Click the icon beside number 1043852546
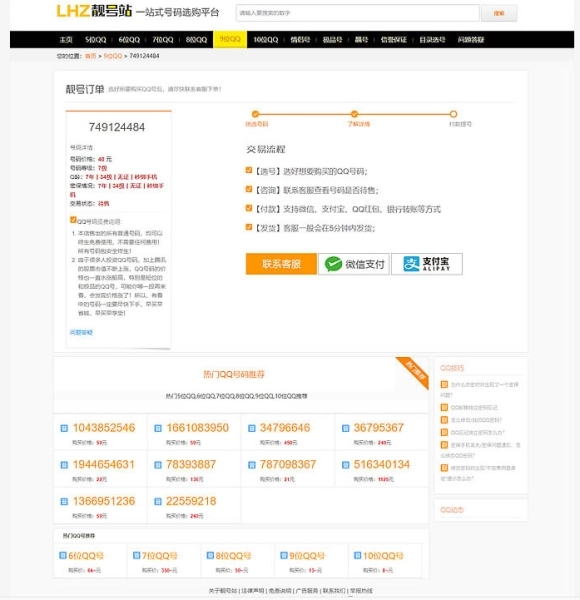This screenshot has height=600, width=580. (x=64, y=428)
